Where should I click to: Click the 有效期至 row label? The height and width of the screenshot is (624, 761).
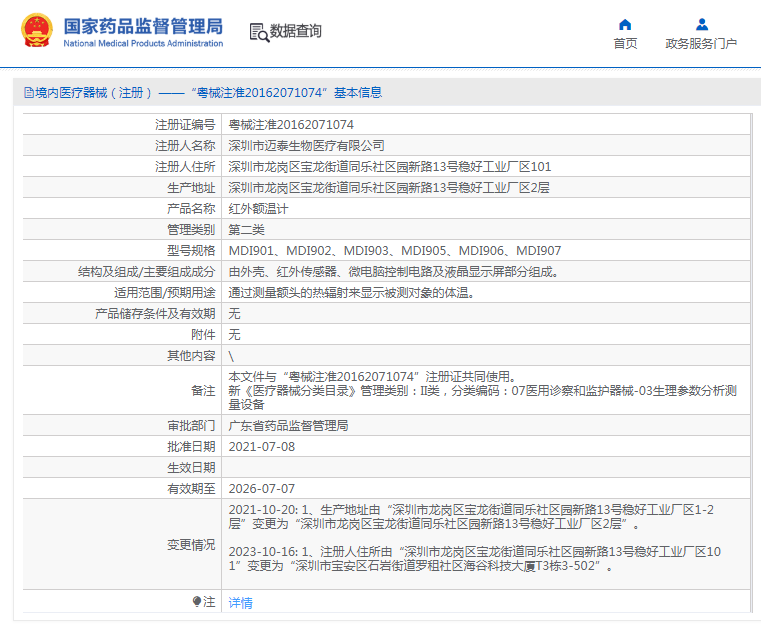coord(191,489)
